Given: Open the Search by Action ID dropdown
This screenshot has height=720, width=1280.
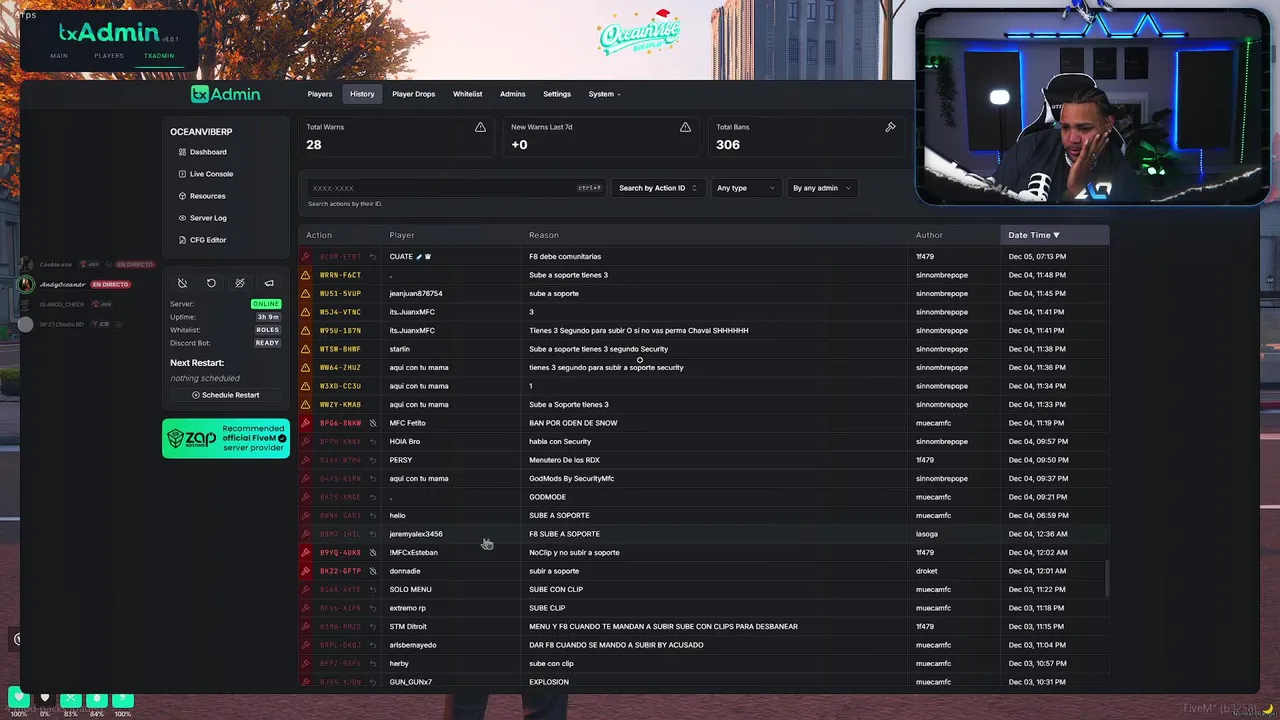Looking at the screenshot, I should [658, 188].
